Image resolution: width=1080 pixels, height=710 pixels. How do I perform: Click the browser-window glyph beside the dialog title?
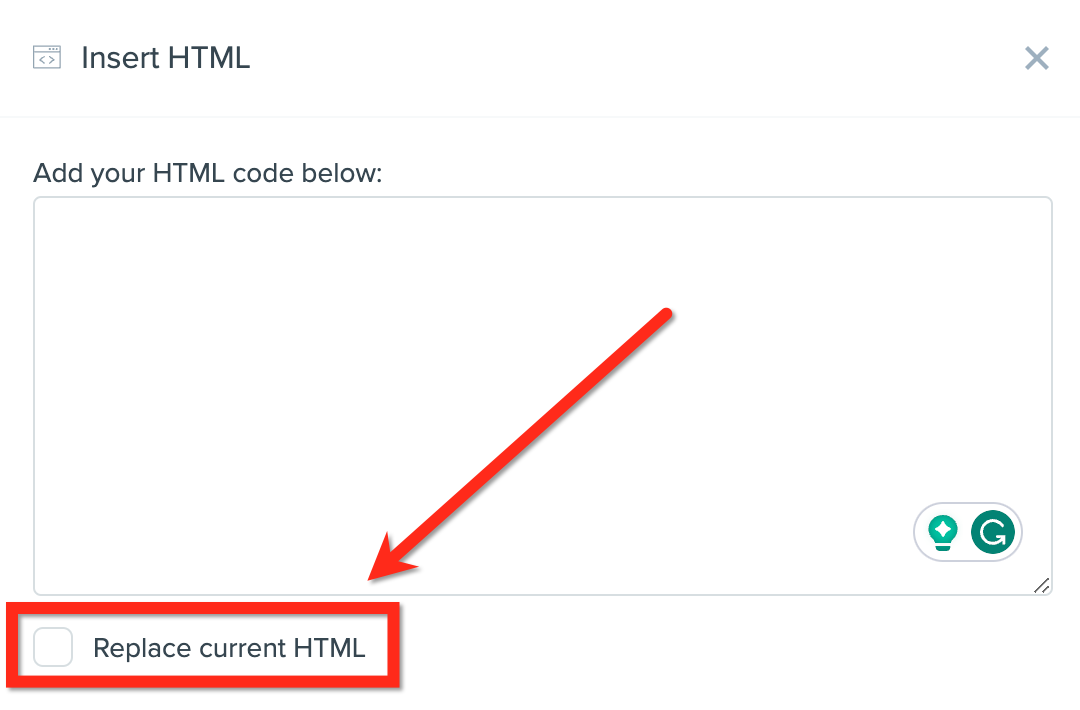(x=46, y=58)
